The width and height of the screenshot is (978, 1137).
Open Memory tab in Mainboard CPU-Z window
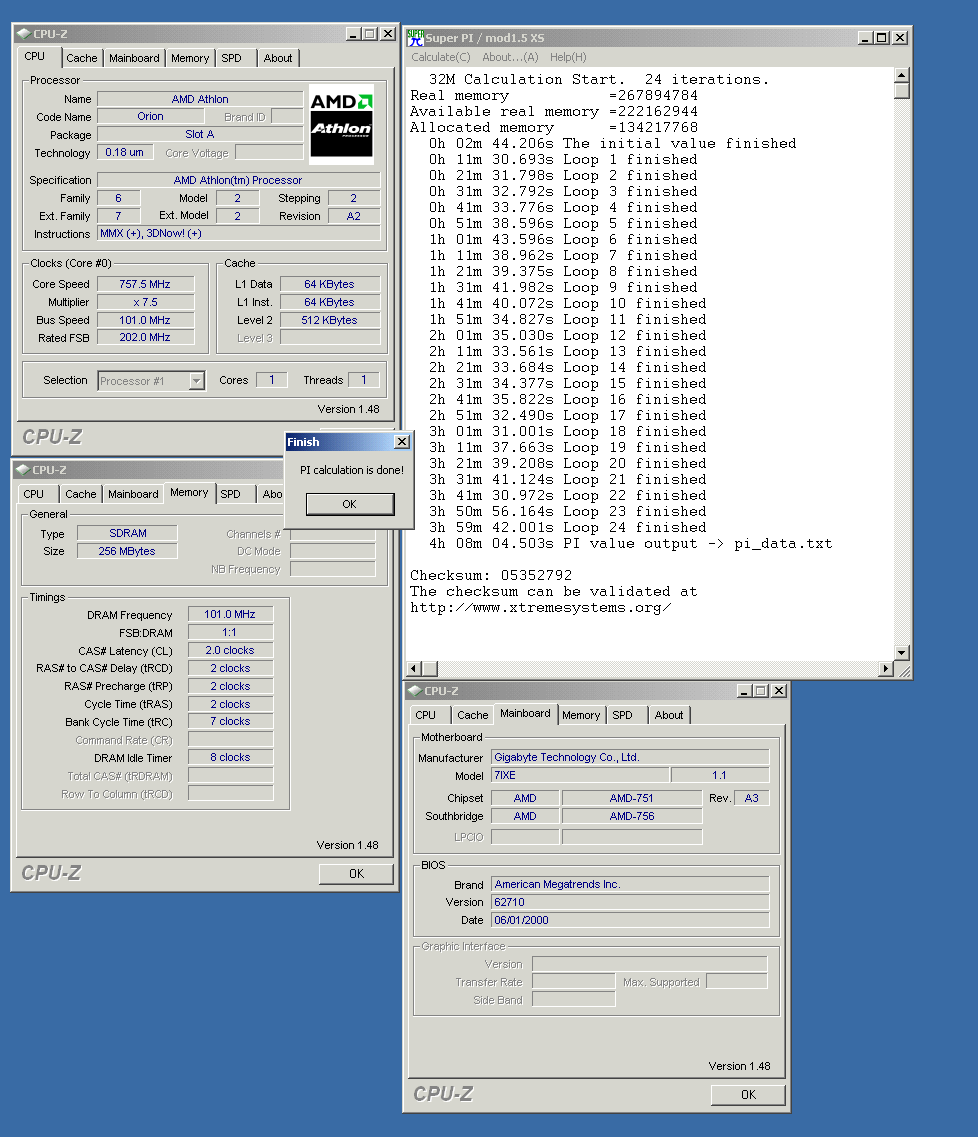point(581,715)
